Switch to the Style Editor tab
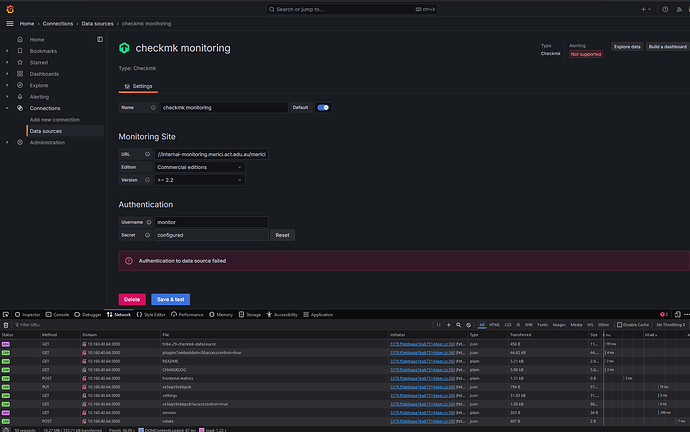The width and height of the screenshot is (690, 432). coord(151,315)
